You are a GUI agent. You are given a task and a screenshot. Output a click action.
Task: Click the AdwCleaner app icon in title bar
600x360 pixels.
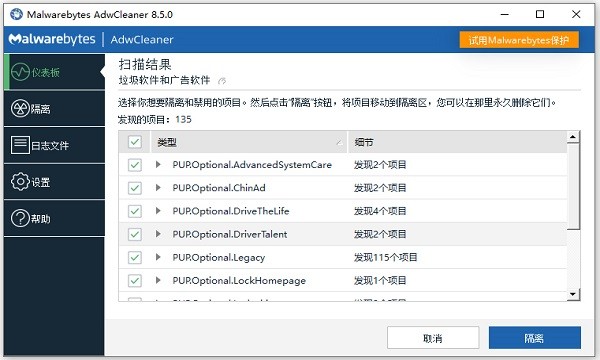pos(16,14)
